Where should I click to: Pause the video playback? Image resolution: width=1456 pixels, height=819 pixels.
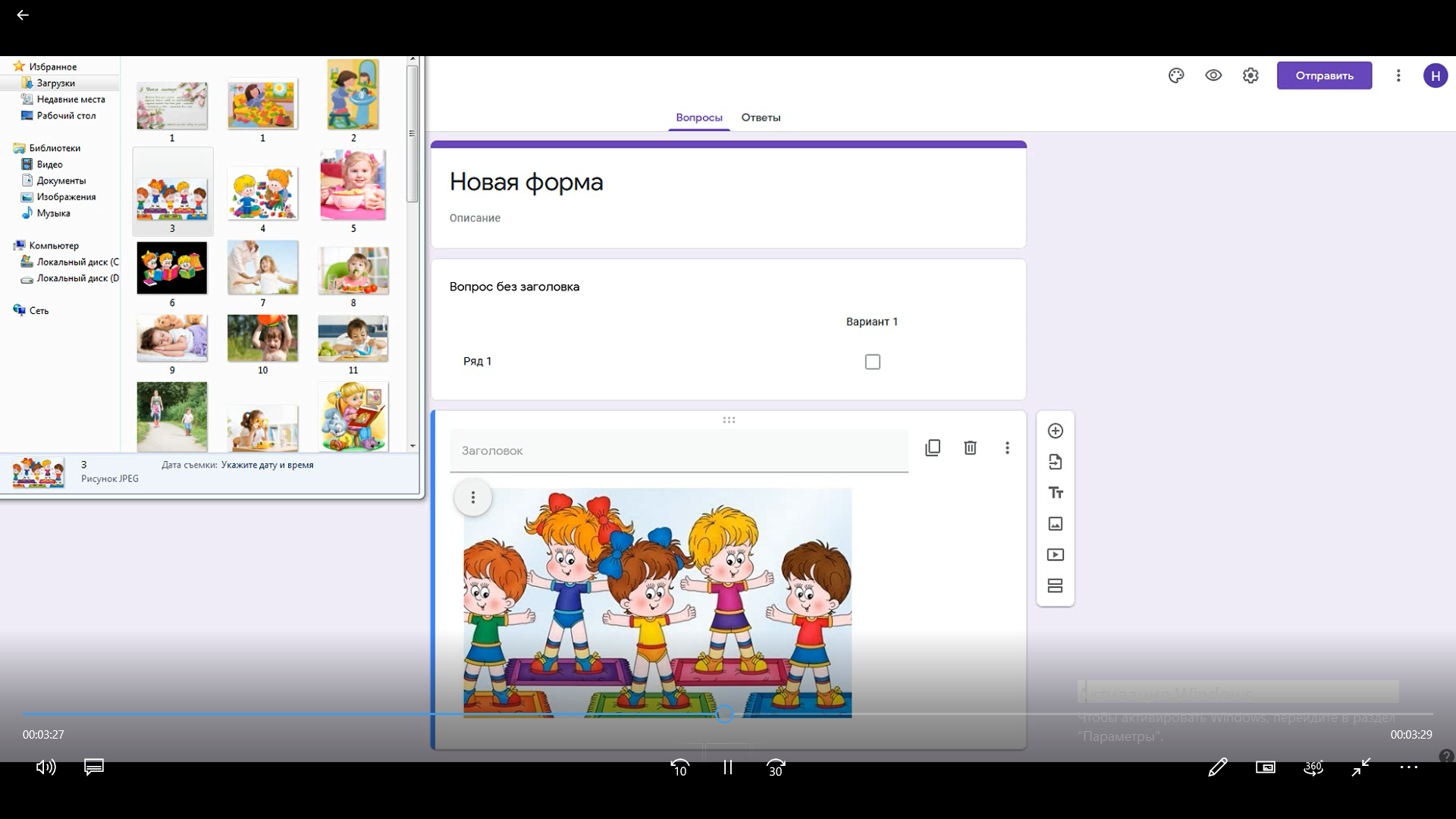(x=727, y=767)
